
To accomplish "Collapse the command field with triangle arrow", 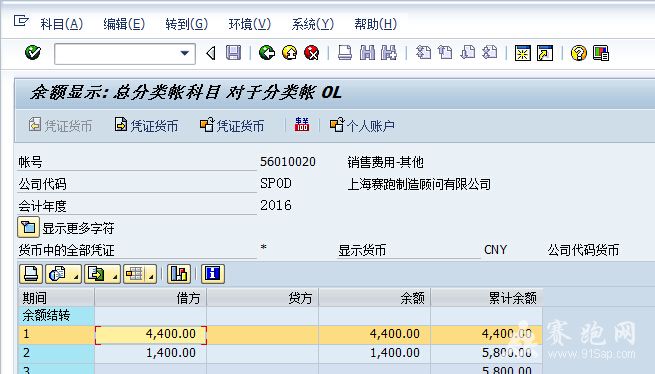I will click(211, 53).
